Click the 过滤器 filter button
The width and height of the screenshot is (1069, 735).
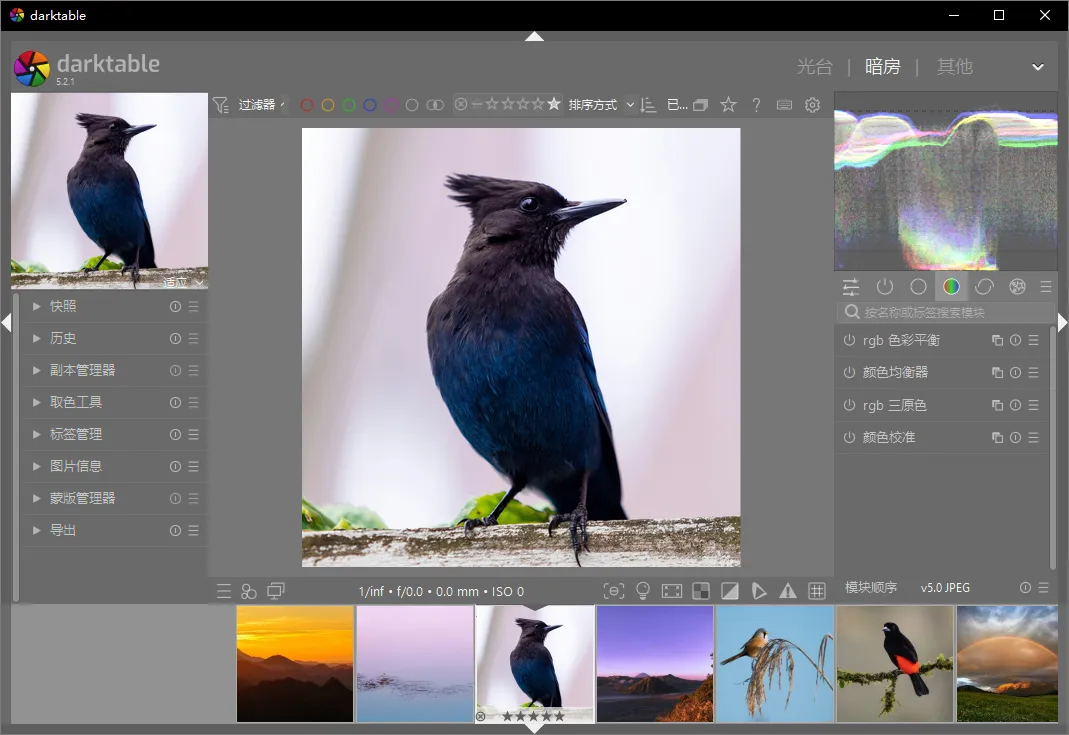tap(256, 105)
